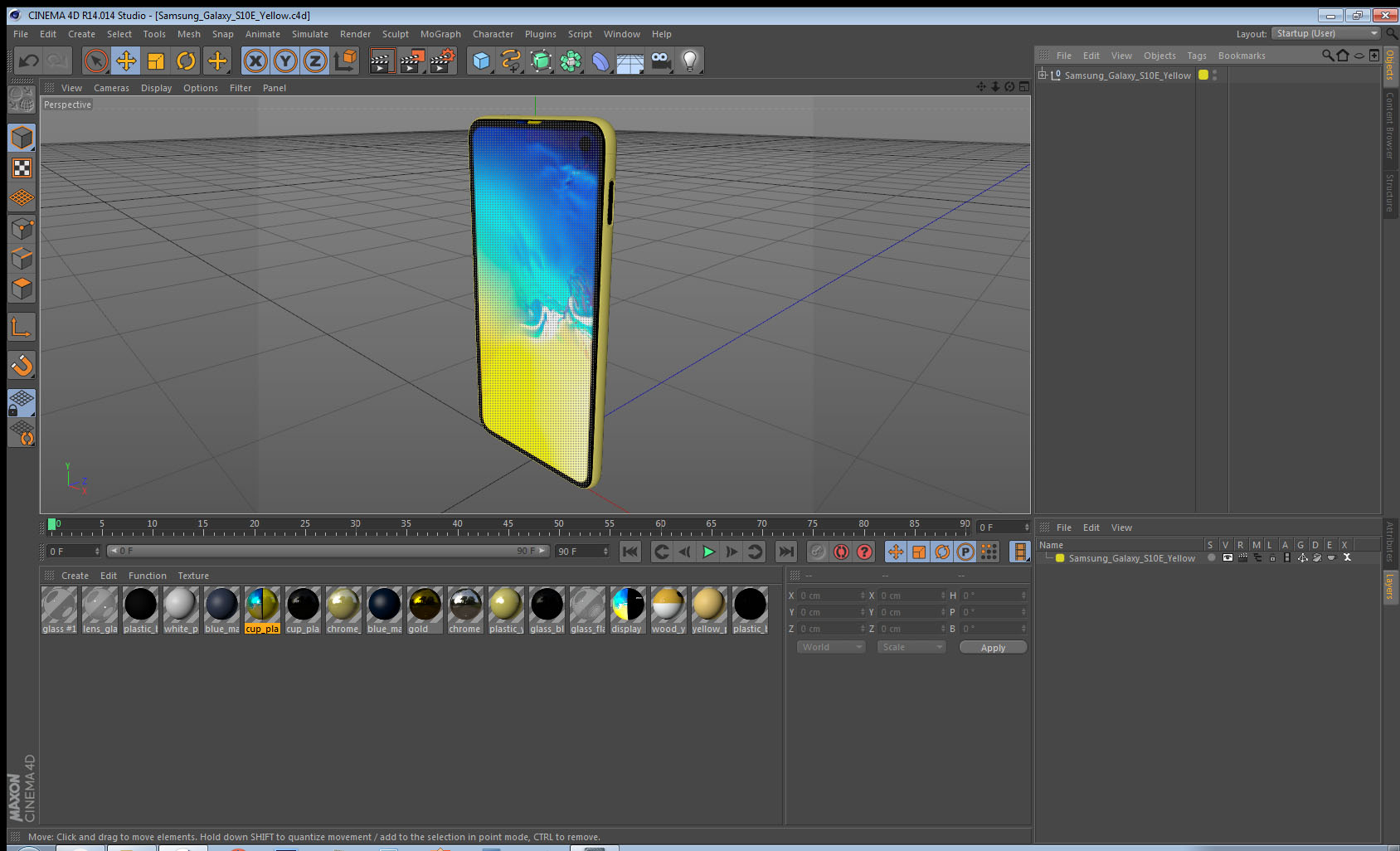Open the Simulate menu
Screen dimensions: 1400x851
pos(310,34)
